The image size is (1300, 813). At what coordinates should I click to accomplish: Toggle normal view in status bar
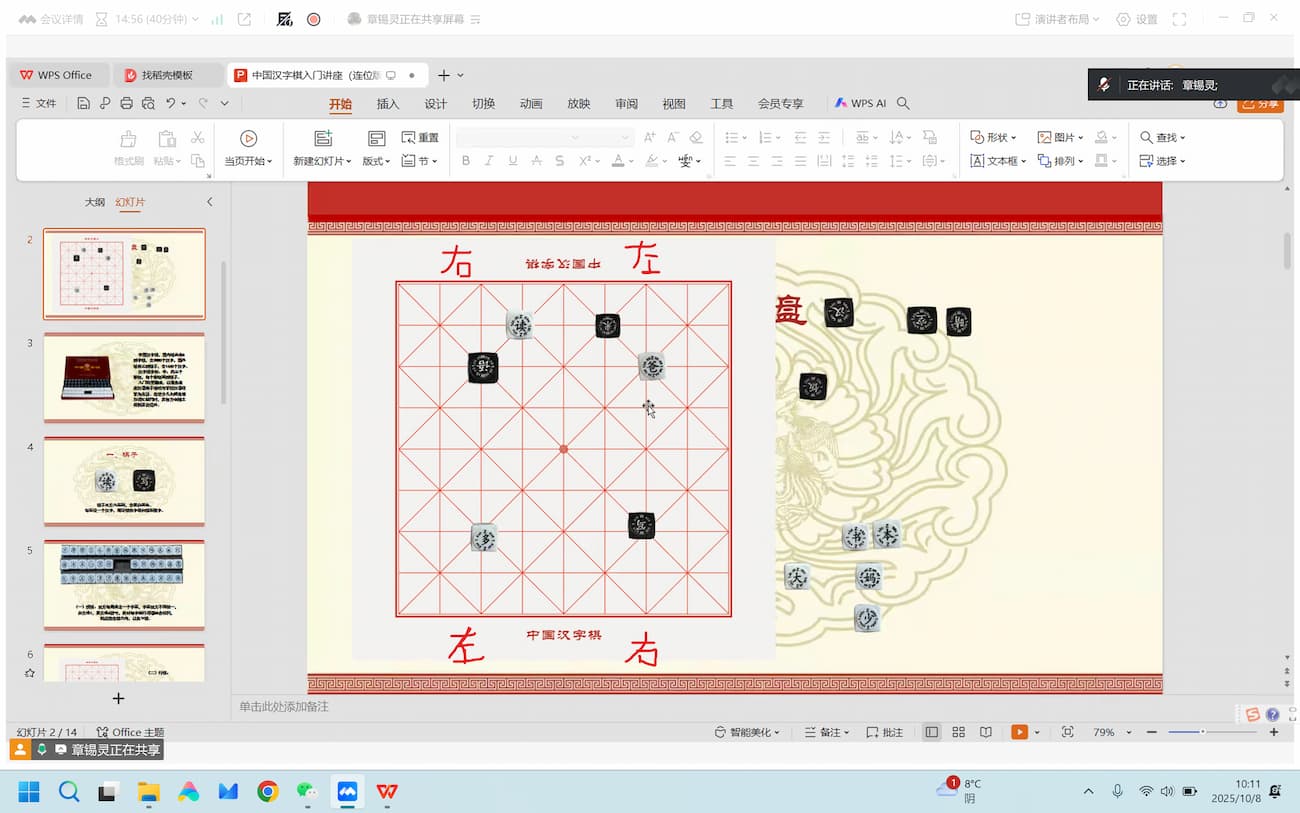[x=931, y=732]
